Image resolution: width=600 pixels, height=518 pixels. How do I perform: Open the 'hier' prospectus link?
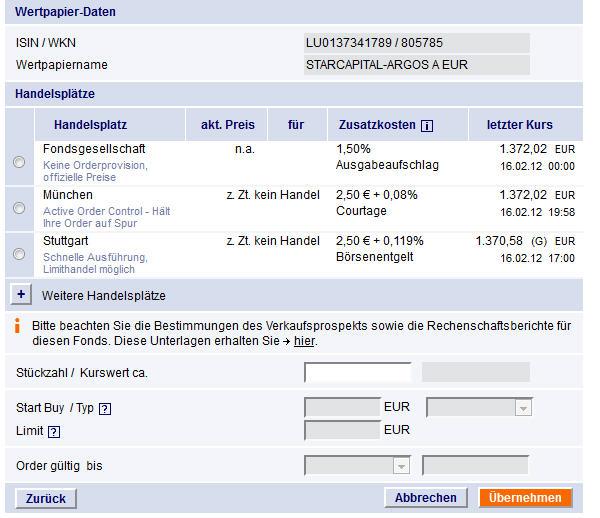[x=304, y=341]
